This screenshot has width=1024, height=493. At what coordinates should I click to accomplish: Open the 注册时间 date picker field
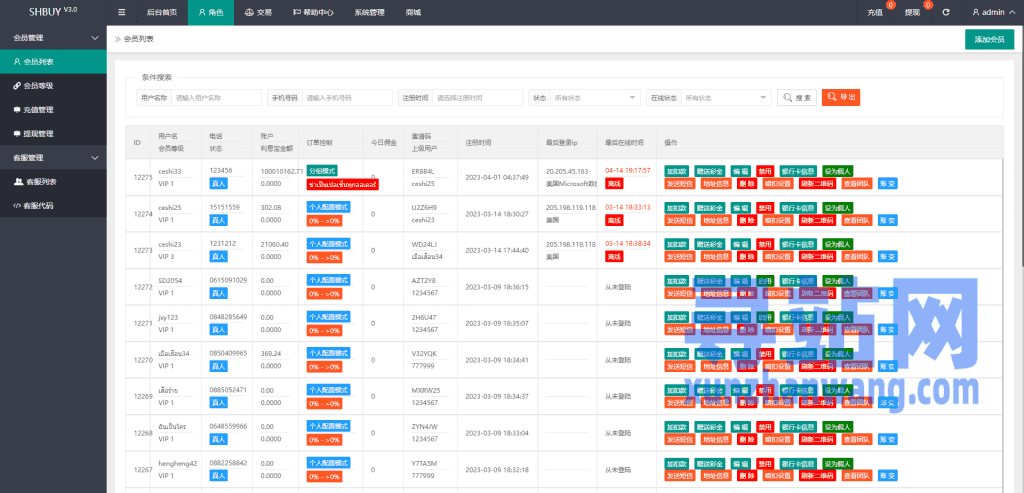click(477, 97)
